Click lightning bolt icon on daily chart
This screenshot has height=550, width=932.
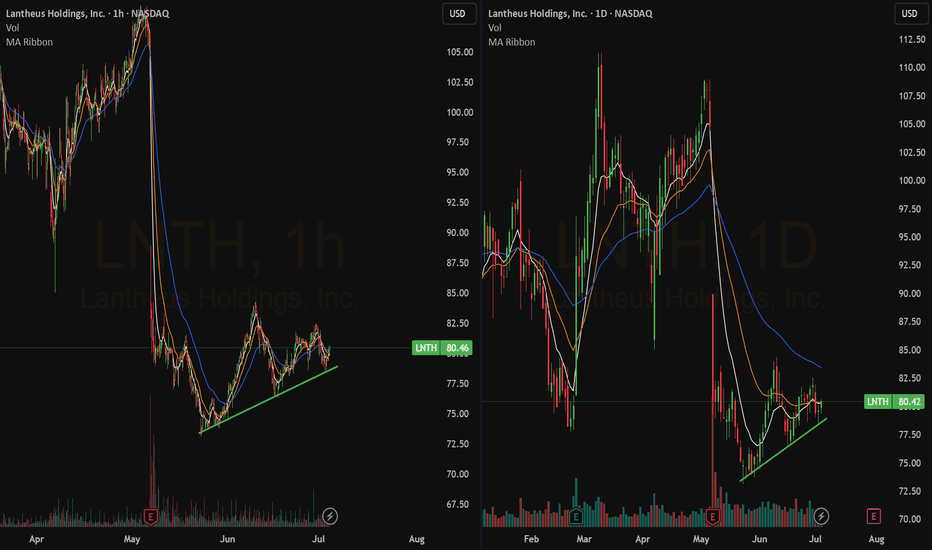[821, 516]
